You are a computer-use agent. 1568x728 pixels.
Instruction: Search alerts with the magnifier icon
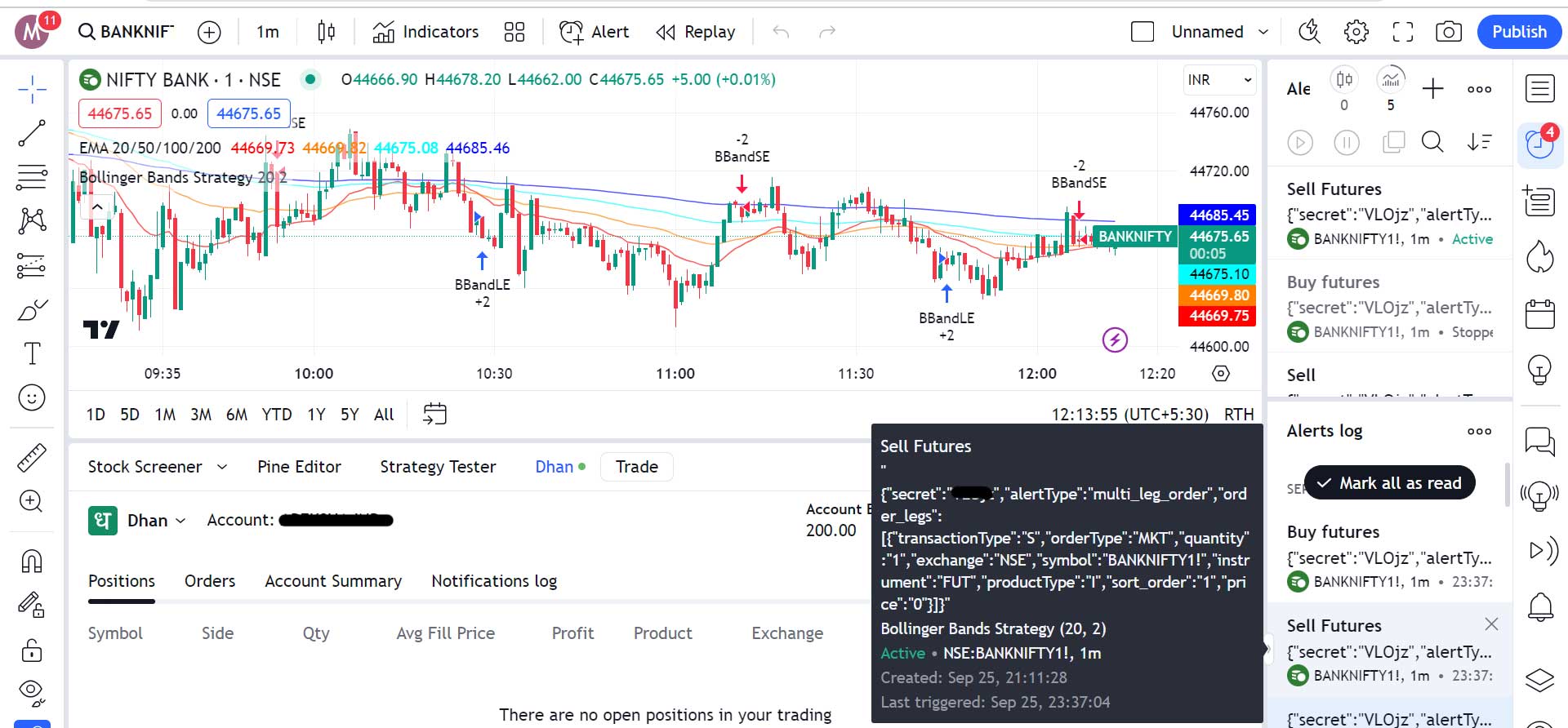click(1432, 142)
